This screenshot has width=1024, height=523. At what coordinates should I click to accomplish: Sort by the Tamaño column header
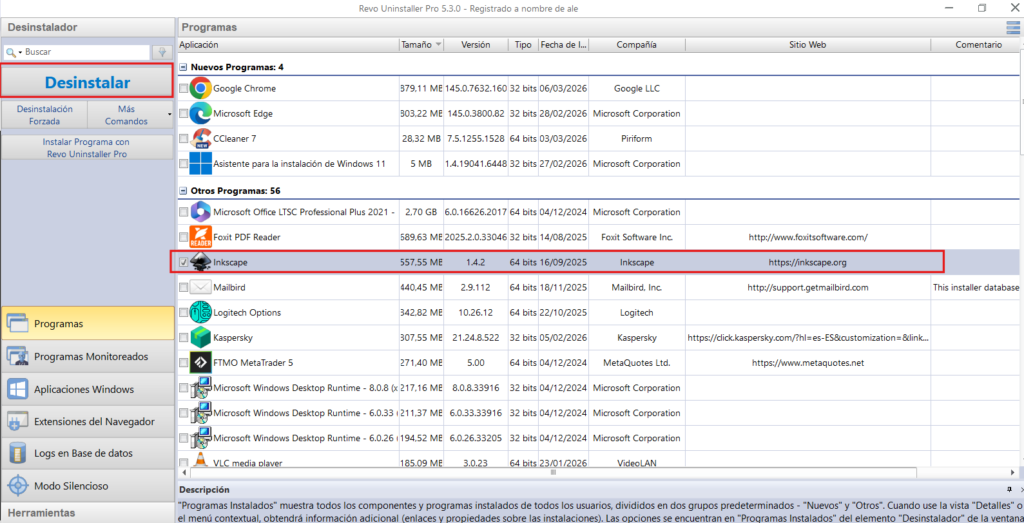(x=421, y=45)
